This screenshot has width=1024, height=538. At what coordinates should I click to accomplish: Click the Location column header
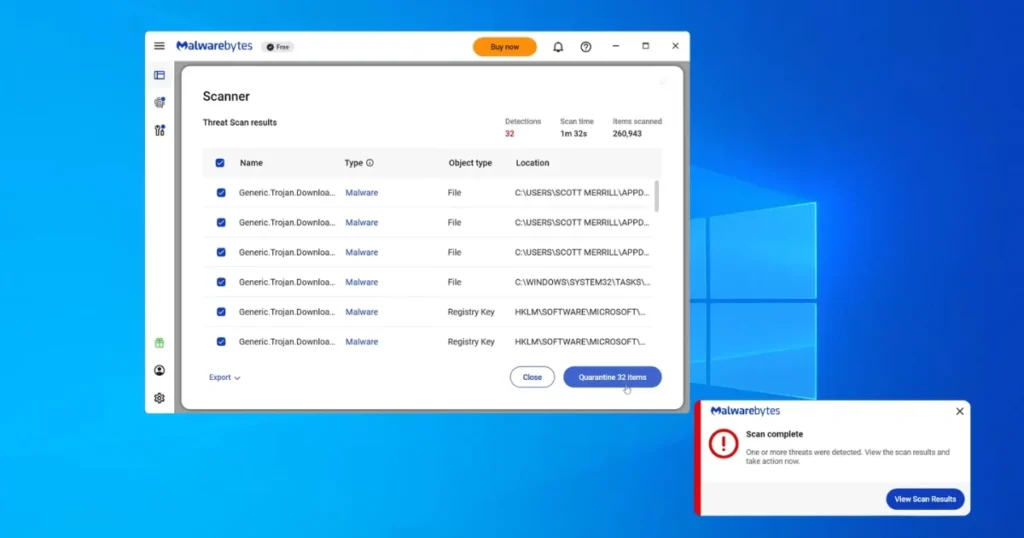tap(532, 163)
